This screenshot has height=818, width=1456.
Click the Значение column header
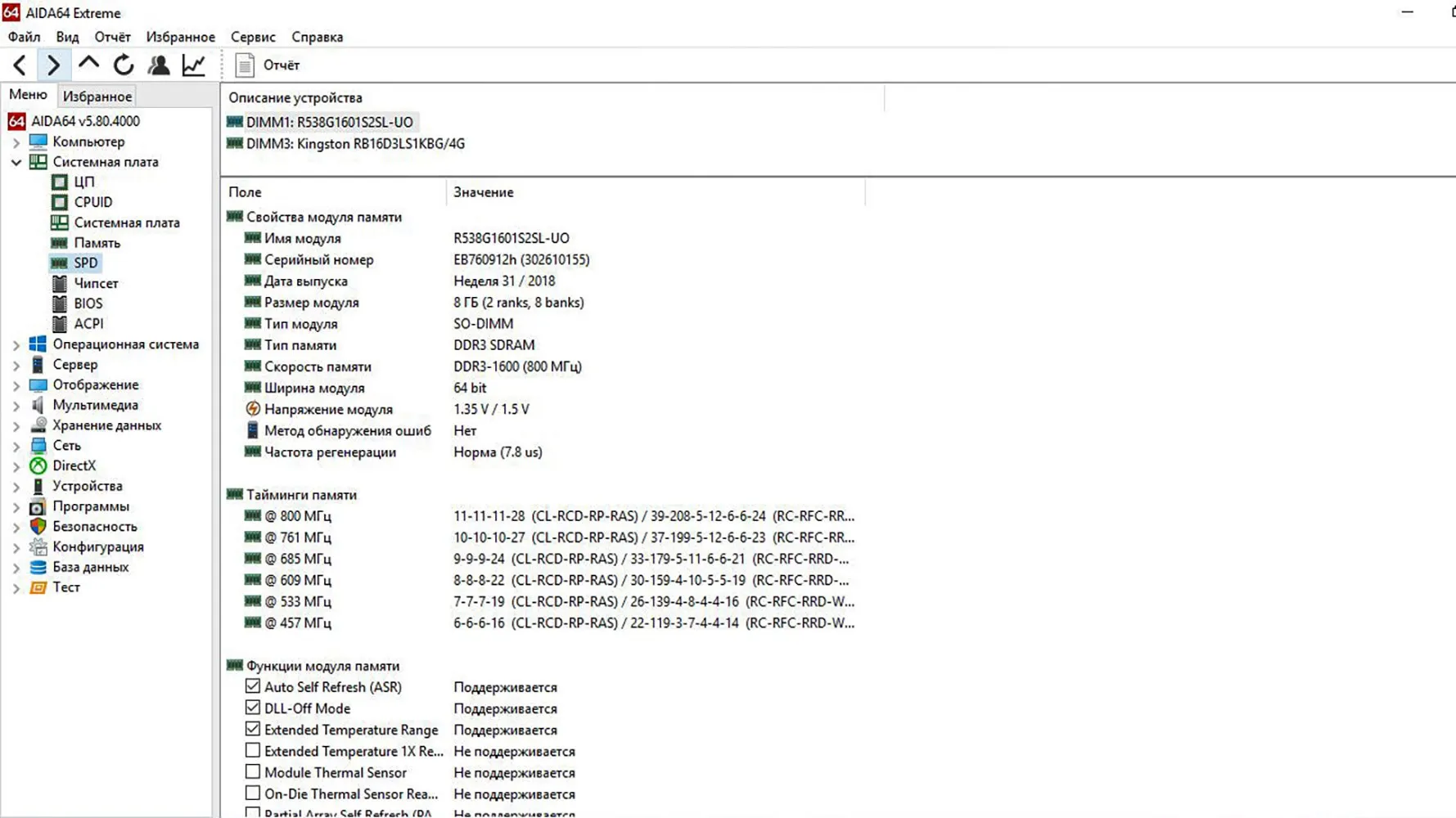pos(656,192)
